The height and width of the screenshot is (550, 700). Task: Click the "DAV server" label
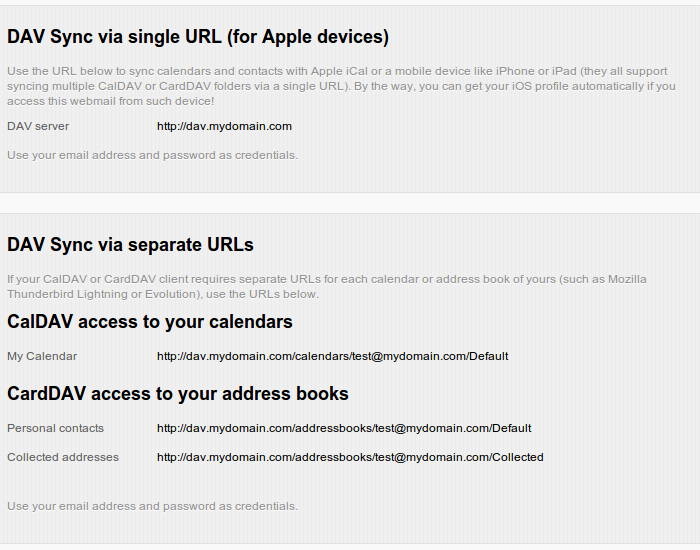(x=38, y=127)
